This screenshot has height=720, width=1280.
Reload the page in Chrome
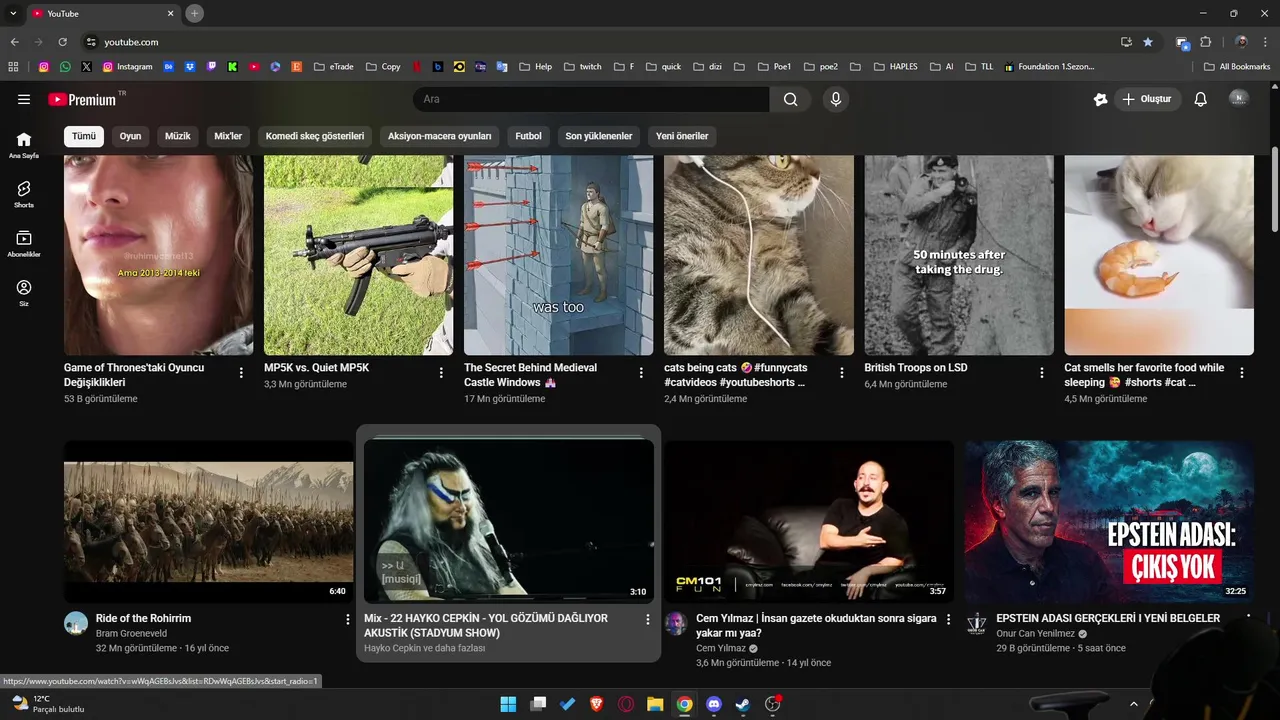[x=62, y=42]
